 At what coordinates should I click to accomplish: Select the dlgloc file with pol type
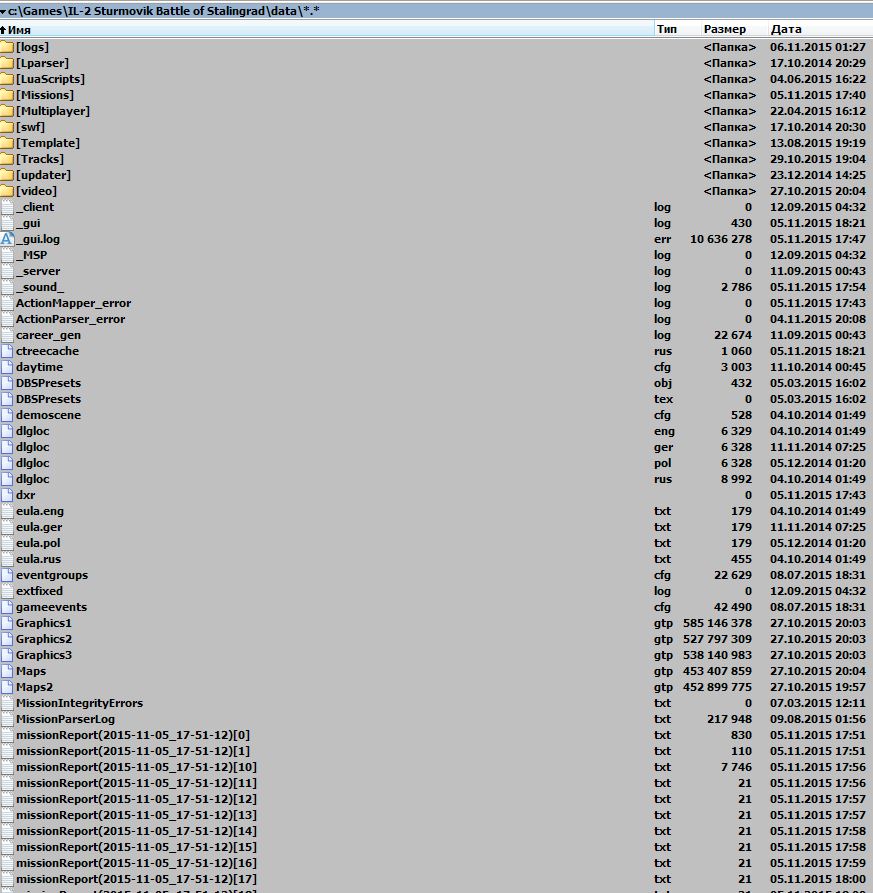32,463
